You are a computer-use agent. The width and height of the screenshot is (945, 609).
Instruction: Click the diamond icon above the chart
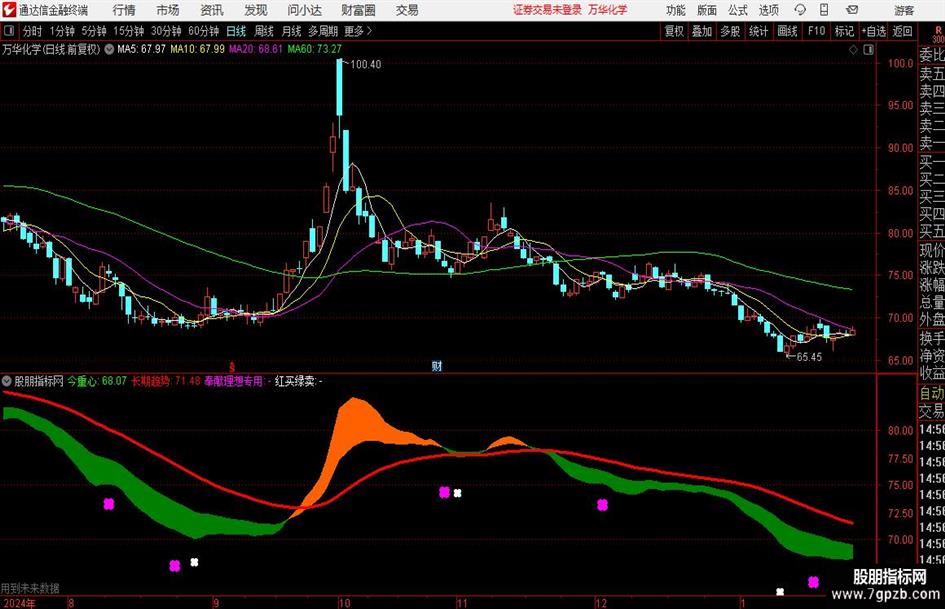coord(853,50)
